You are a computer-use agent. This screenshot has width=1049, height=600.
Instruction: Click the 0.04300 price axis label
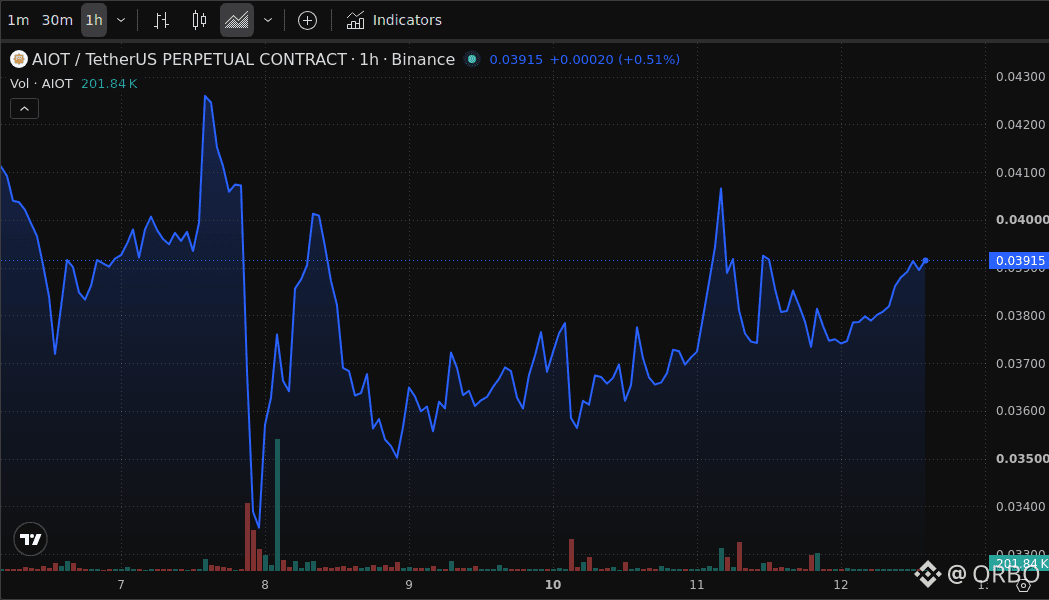(1021, 76)
